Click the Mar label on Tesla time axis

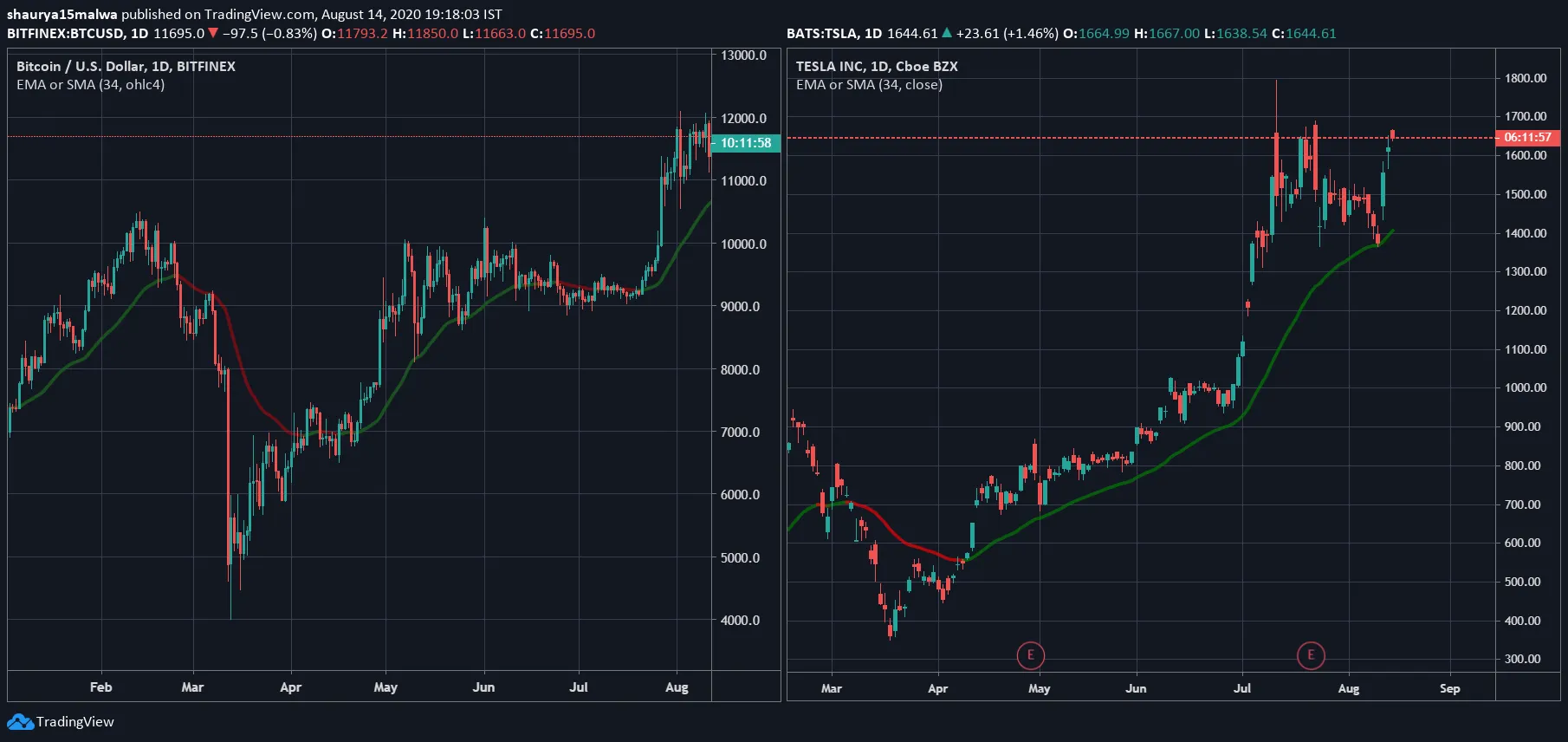coord(831,688)
